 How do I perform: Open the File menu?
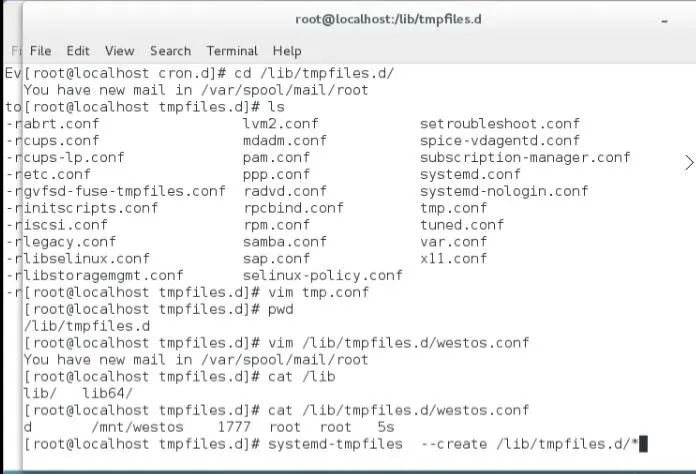point(40,51)
